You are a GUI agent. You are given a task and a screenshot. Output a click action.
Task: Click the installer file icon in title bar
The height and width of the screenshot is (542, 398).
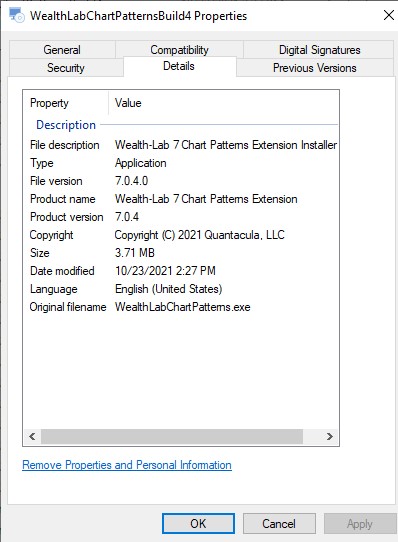click(x=16, y=16)
